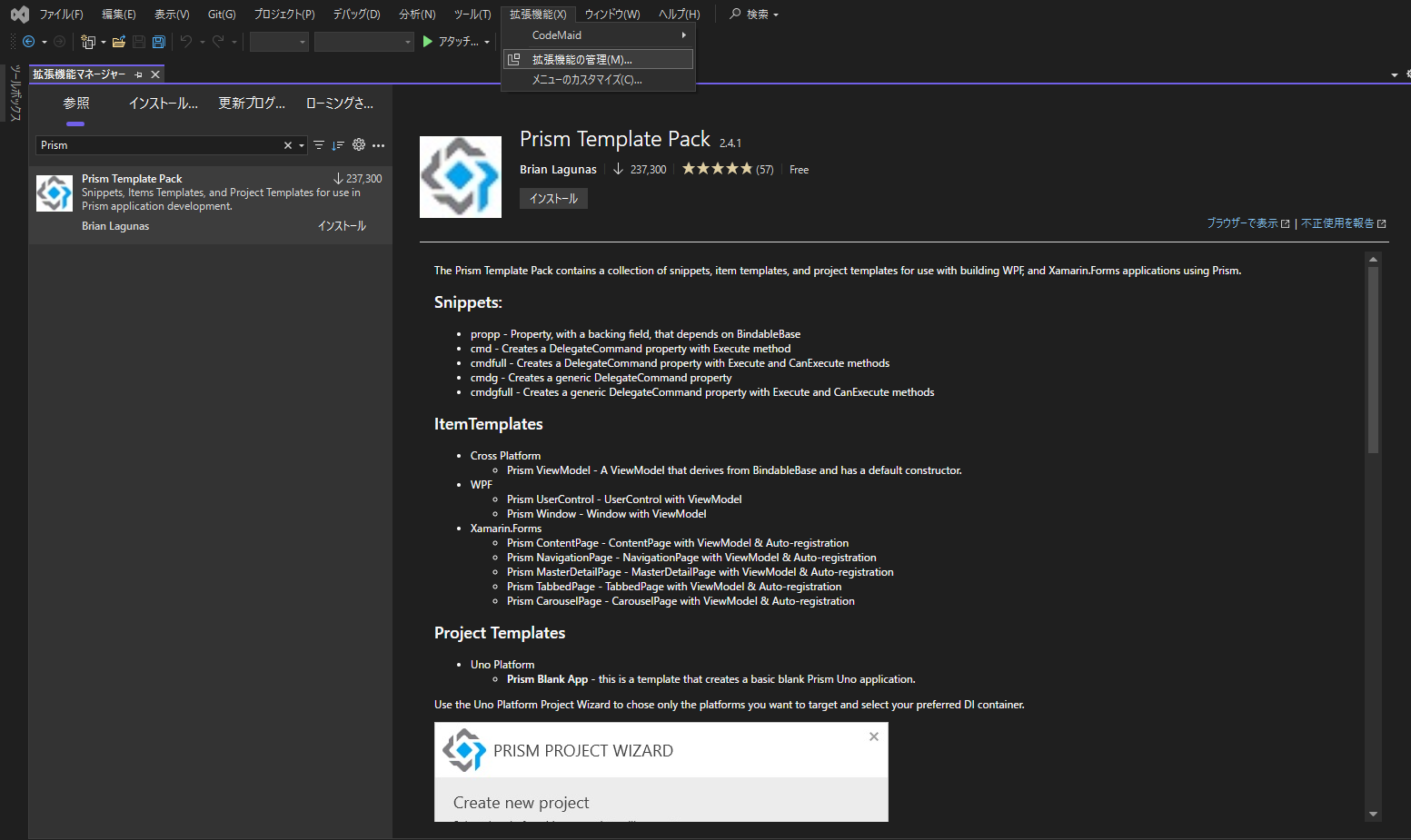Screen dimensions: 1411x840
Task: Click the five-star rating in details
Action: (718, 169)
